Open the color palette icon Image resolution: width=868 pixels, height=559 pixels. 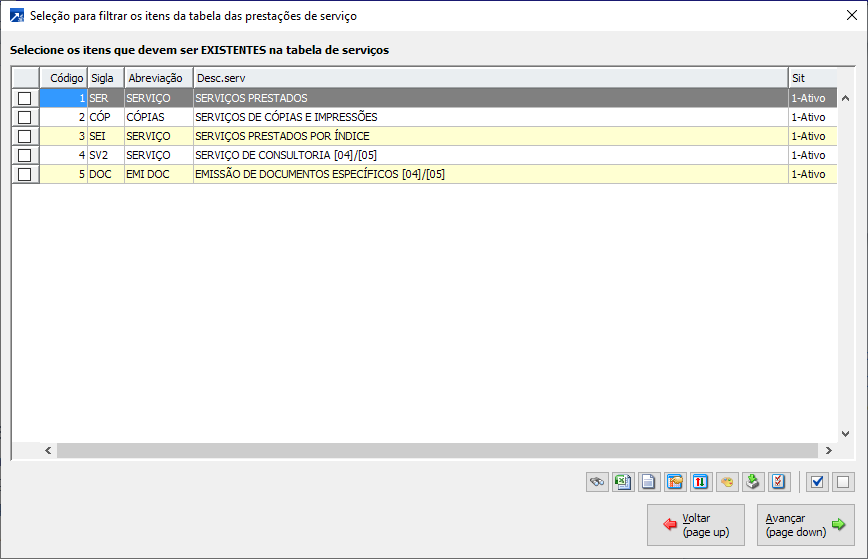pyautogui.click(x=727, y=482)
